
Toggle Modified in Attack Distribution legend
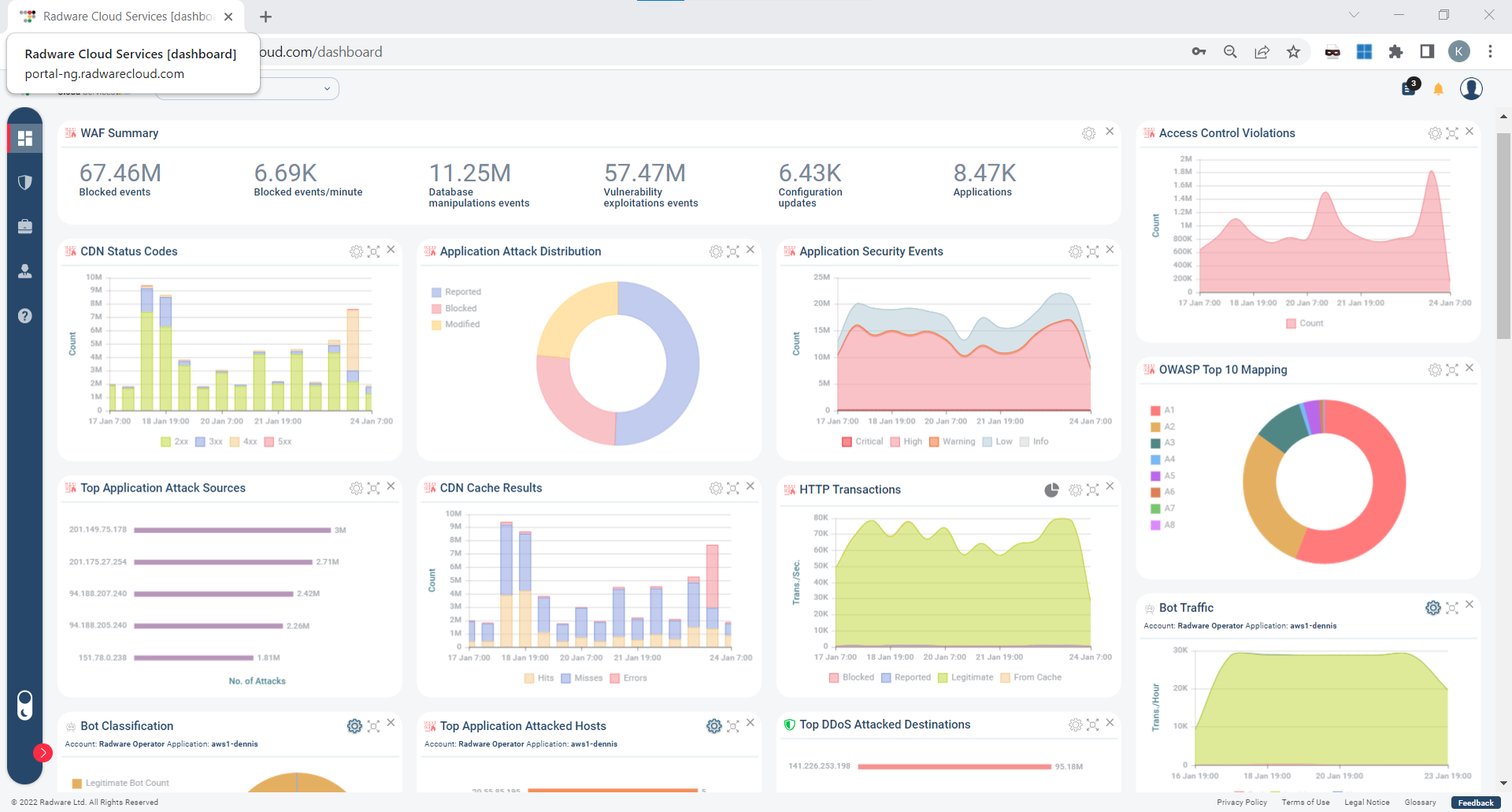456,324
